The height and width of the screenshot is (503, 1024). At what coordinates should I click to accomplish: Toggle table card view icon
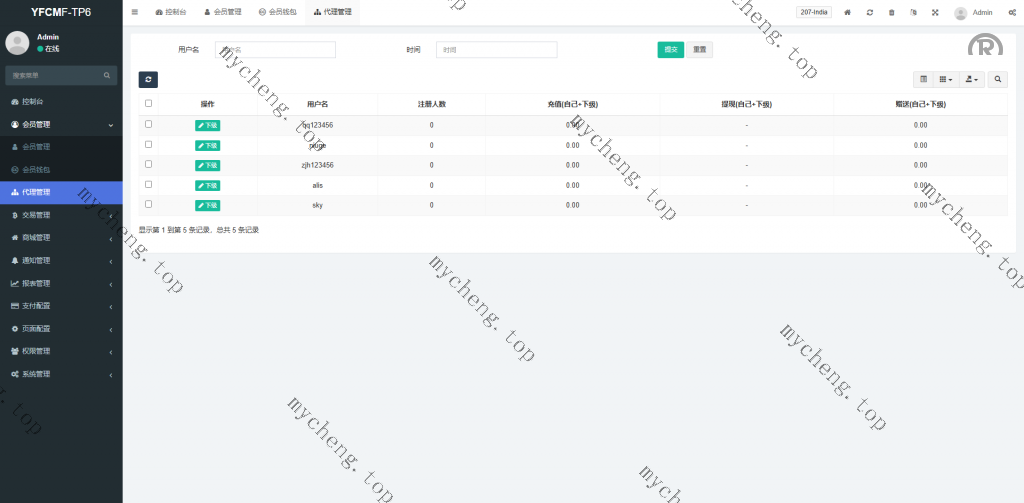(x=923, y=79)
